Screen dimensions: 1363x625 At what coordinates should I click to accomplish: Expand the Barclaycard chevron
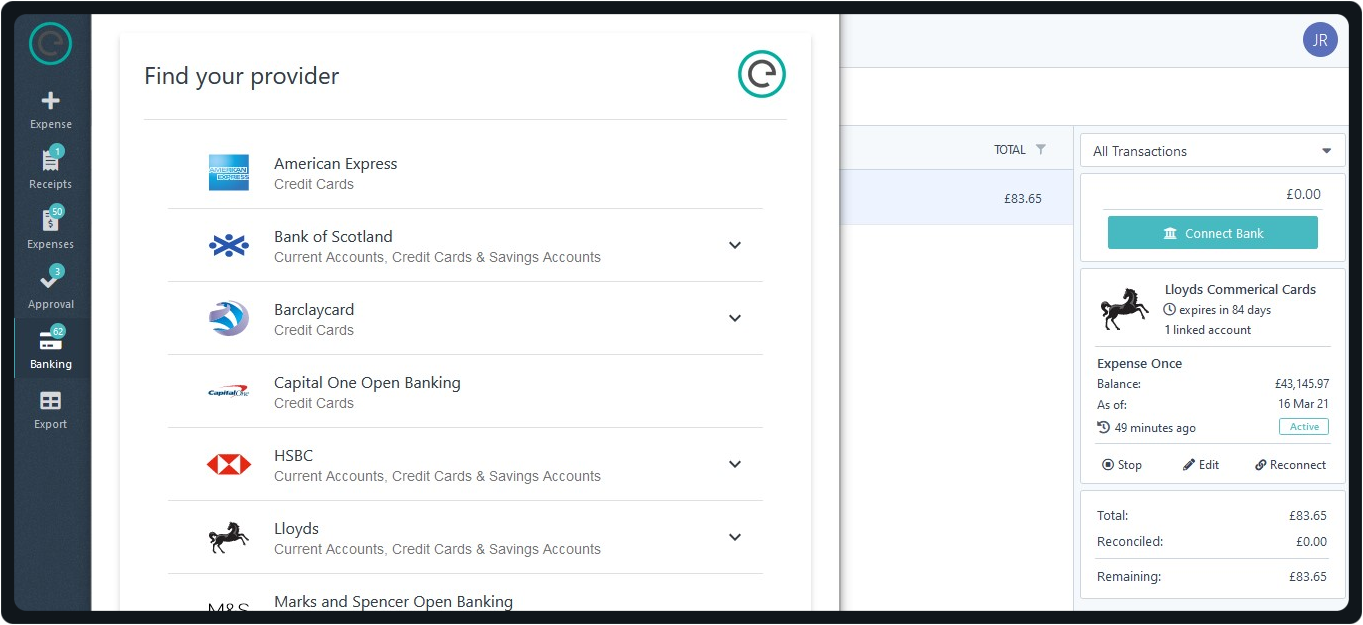click(735, 318)
